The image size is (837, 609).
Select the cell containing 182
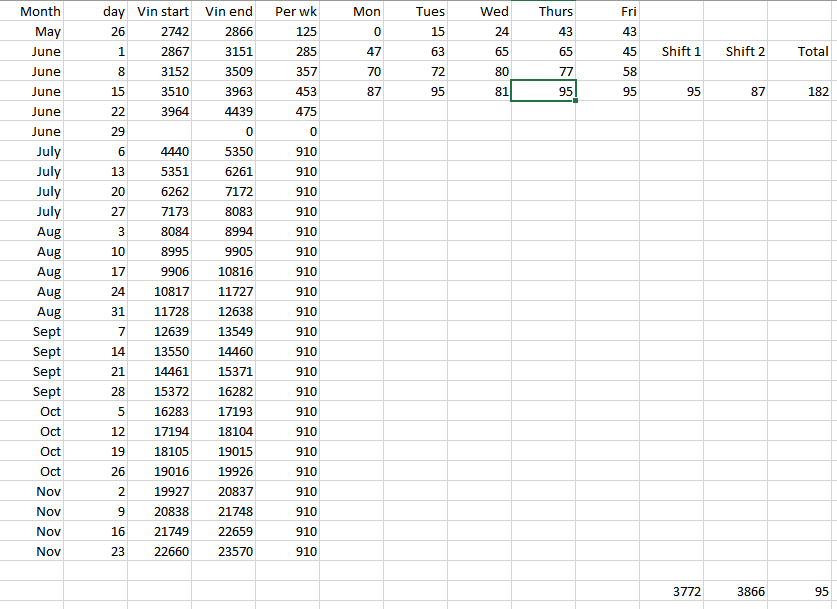tap(803, 91)
